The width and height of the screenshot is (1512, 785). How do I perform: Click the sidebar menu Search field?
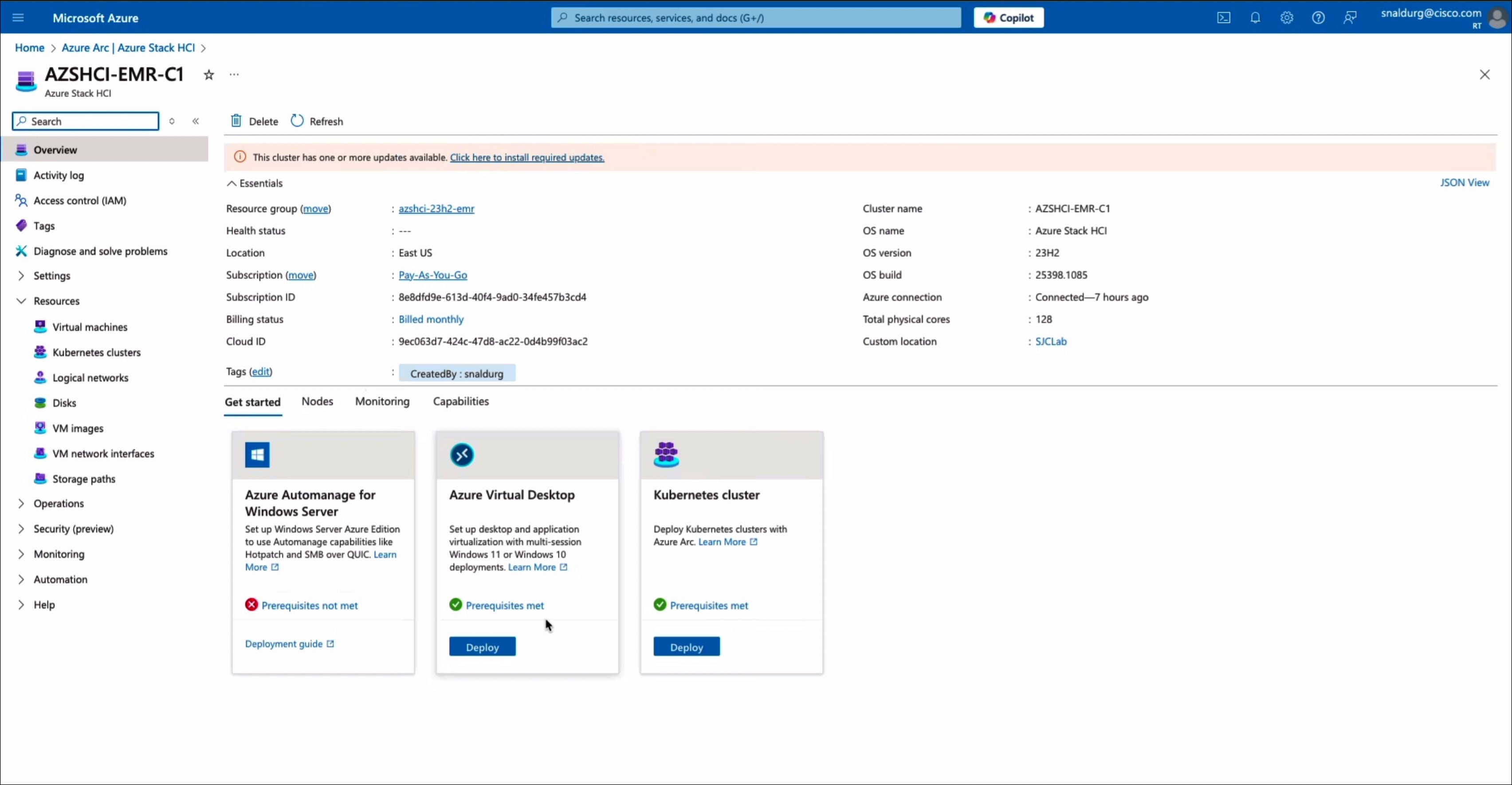click(86, 121)
